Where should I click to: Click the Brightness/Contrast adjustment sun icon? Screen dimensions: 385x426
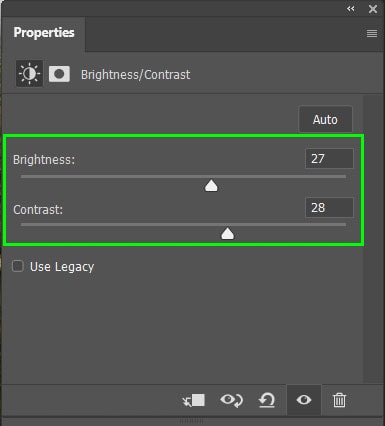[x=29, y=73]
